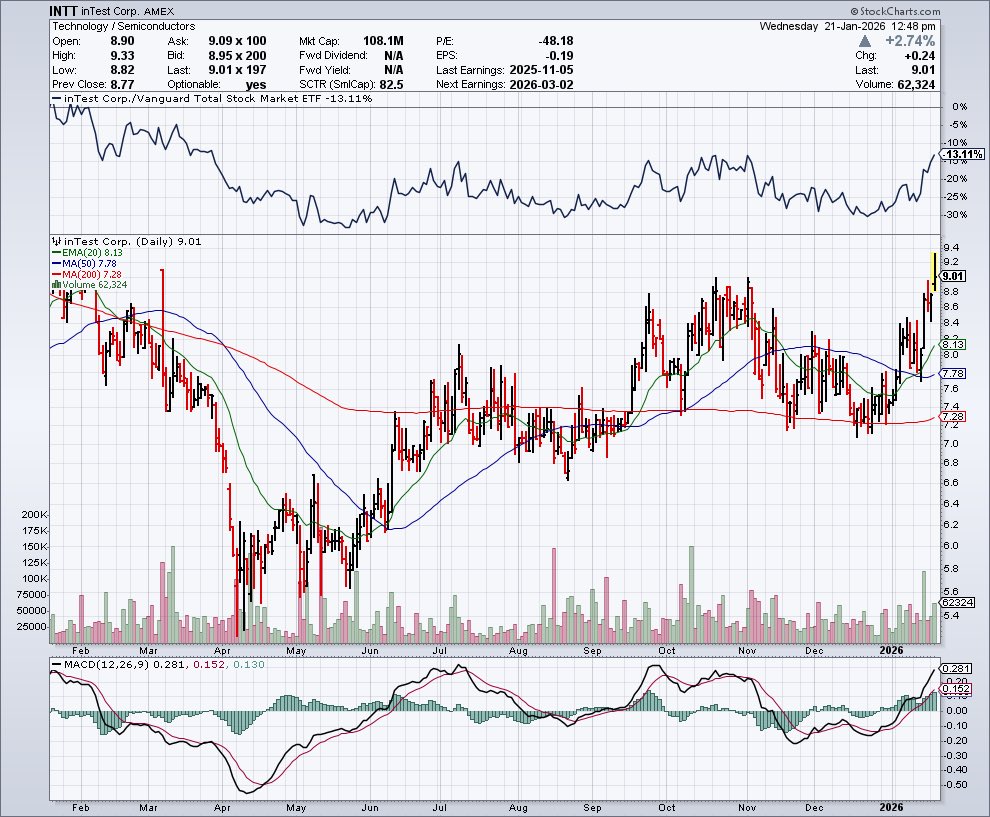This screenshot has height=817, width=990.
Task: Click the Bid quote '8.95 x 200'
Action: [237, 56]
